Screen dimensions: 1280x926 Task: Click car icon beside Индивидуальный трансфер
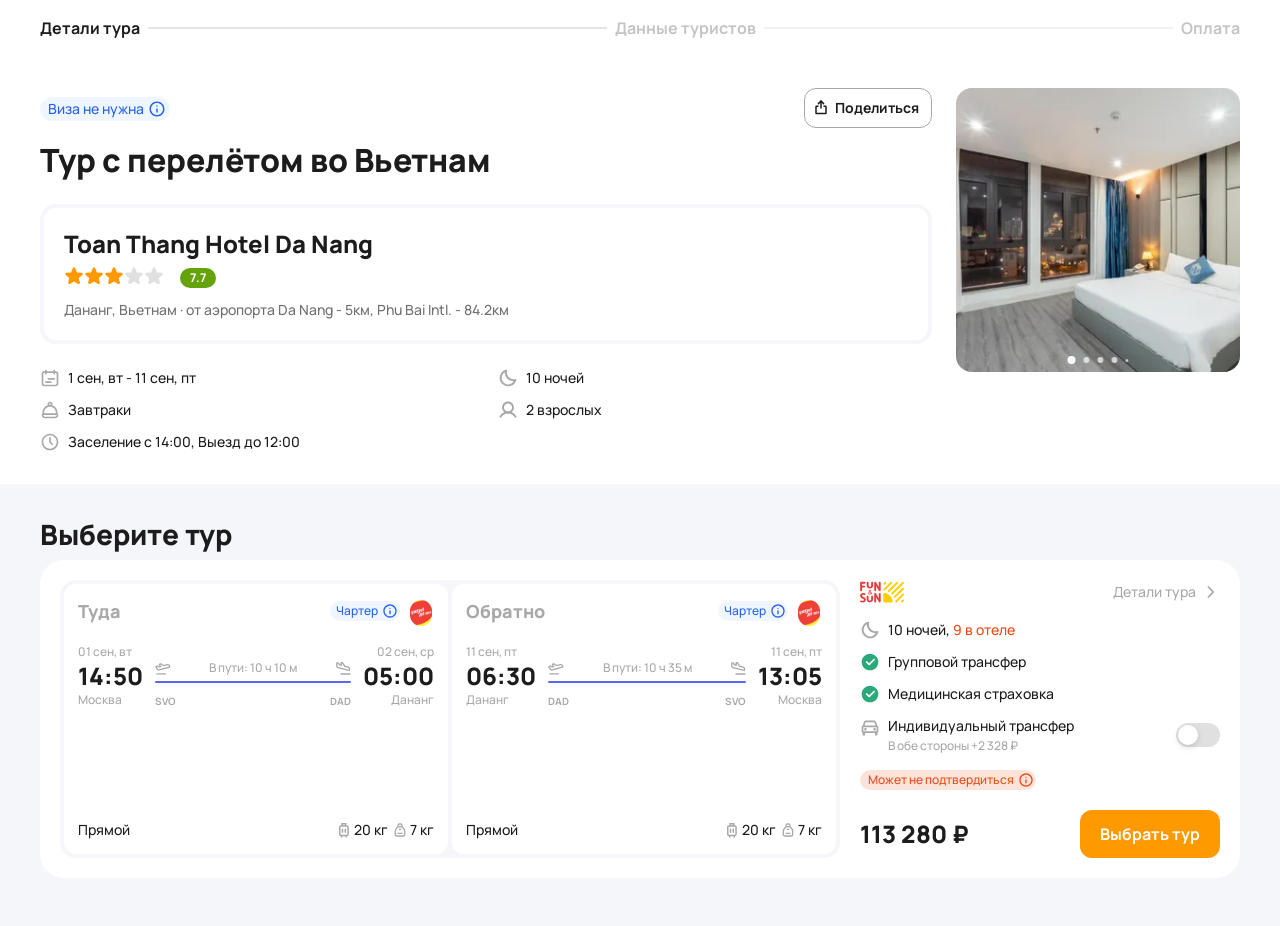click(870, 728)
